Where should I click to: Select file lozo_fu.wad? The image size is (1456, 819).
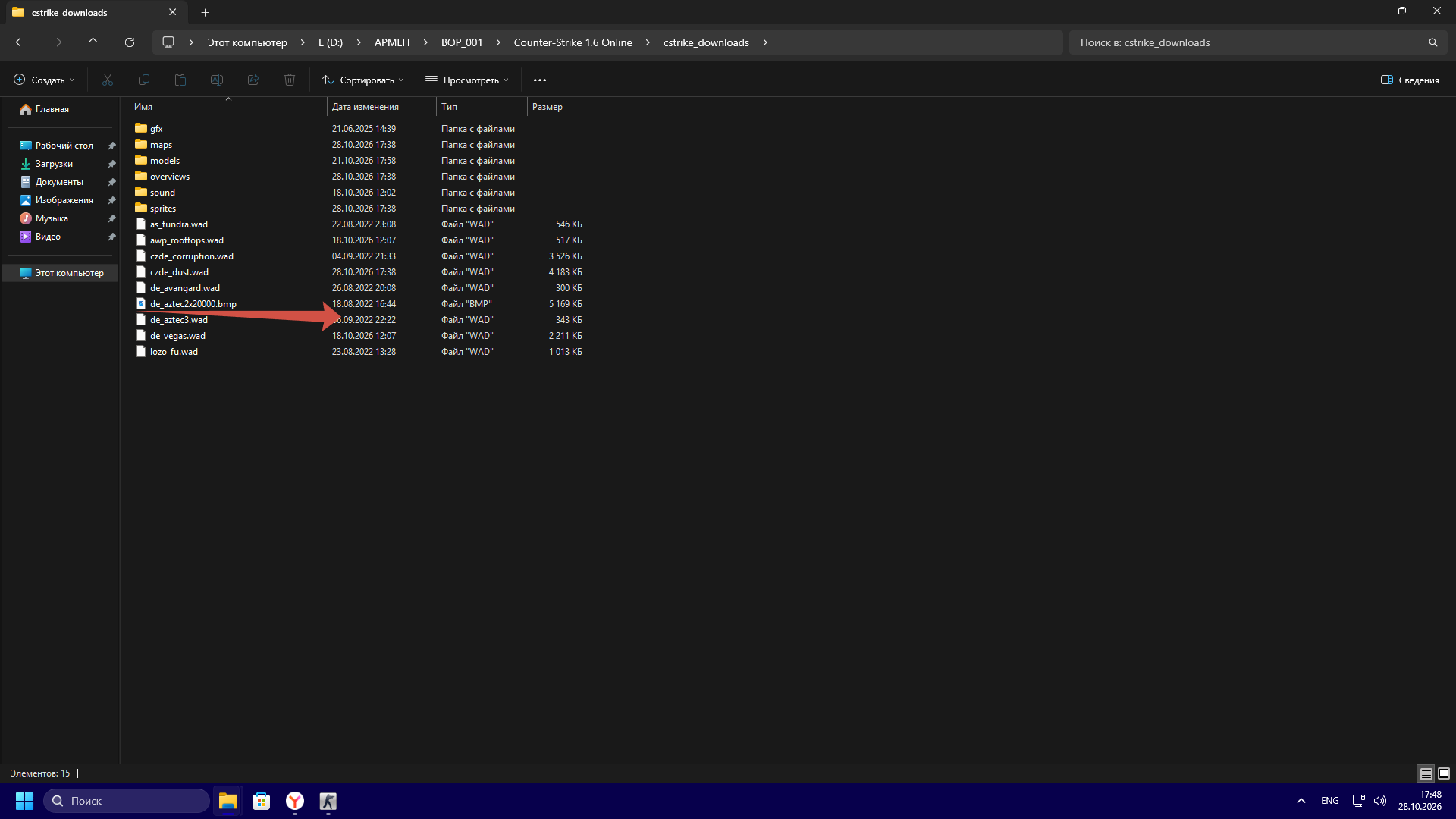(x=174, y=352)
